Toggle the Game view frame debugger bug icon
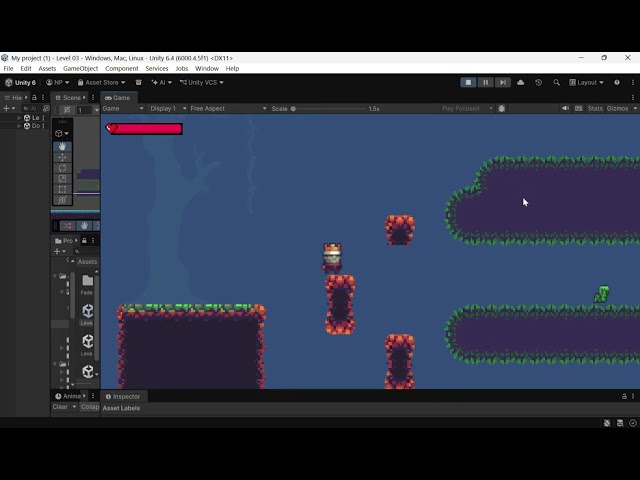Viewport: 640px width, 480px height. (x=502, y=109)
